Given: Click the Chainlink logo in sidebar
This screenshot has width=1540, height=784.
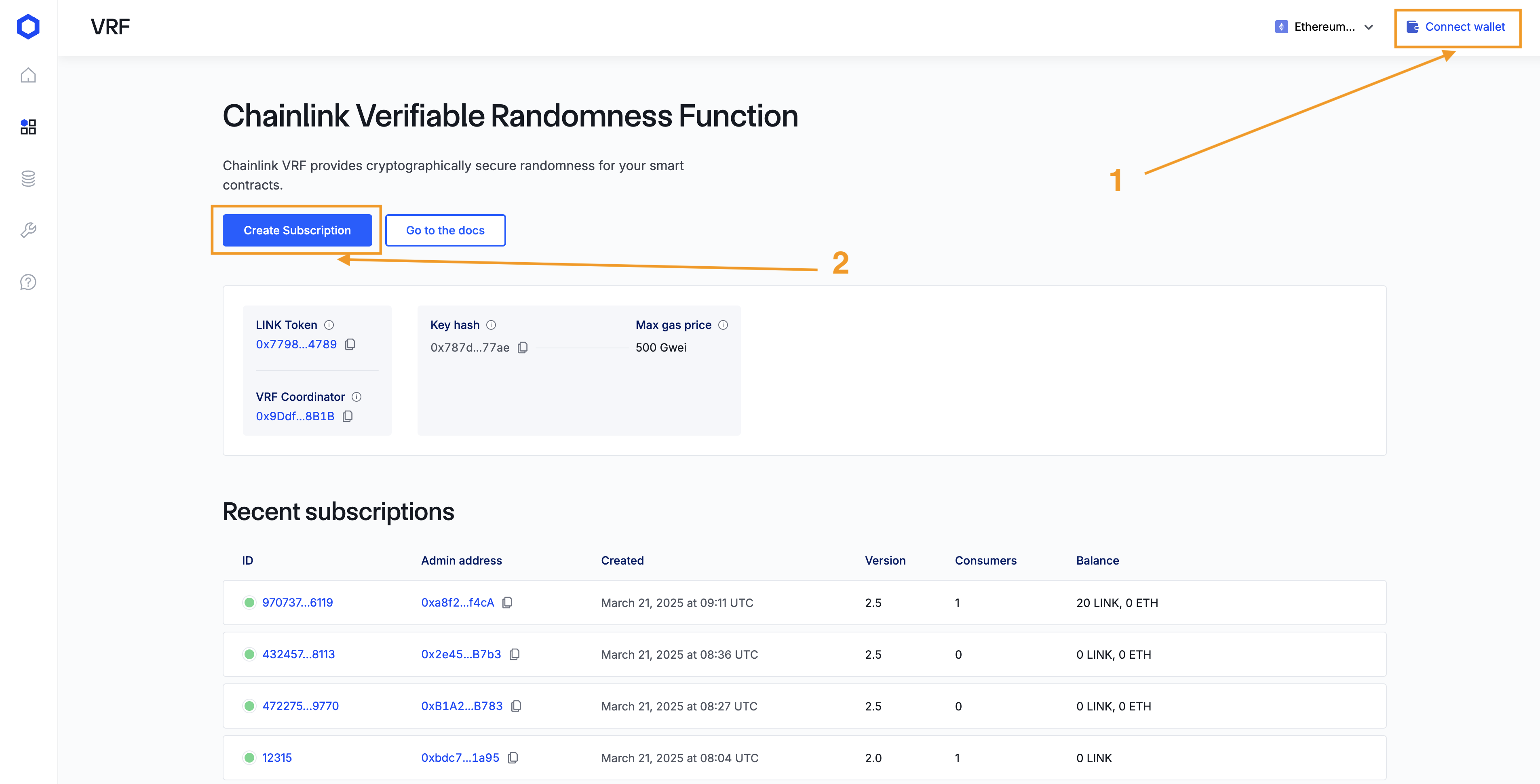Looking at the screenshot, I should (28, 27).
